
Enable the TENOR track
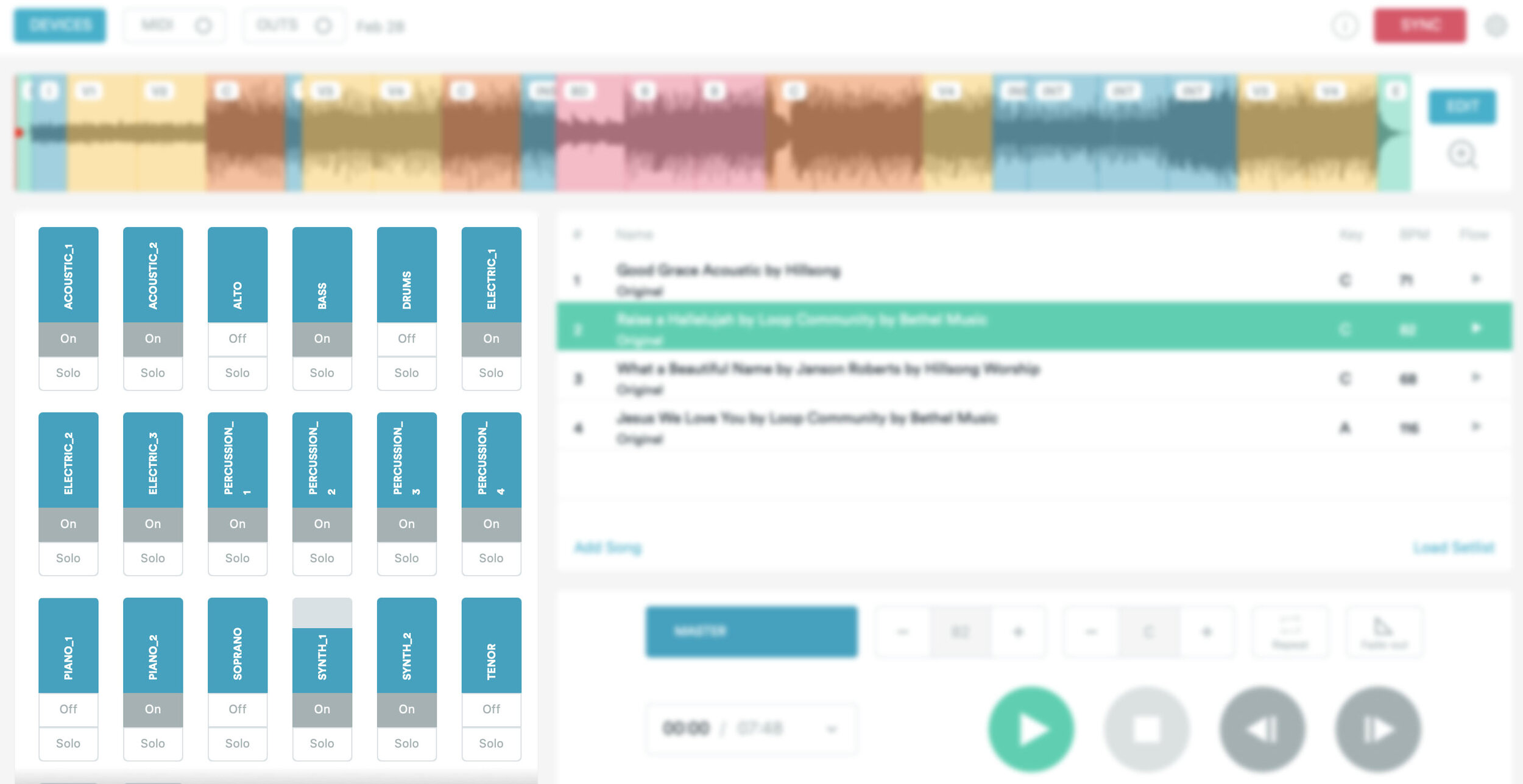(491, 709)
